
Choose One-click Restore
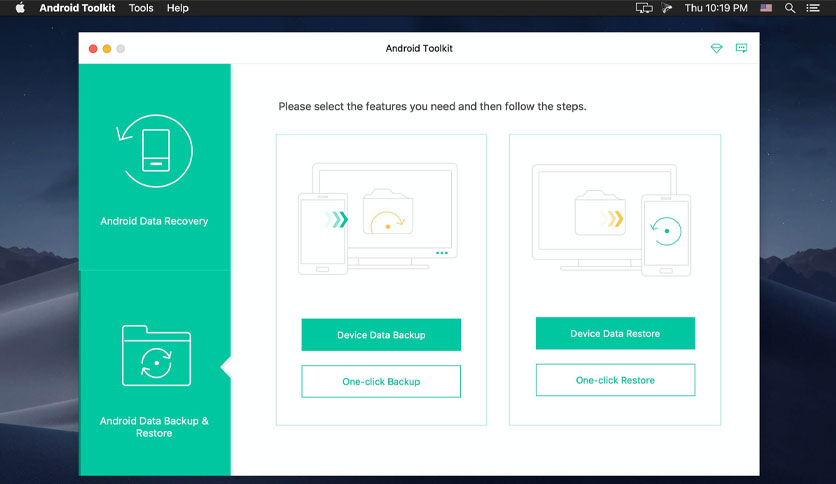pos(615,380)
